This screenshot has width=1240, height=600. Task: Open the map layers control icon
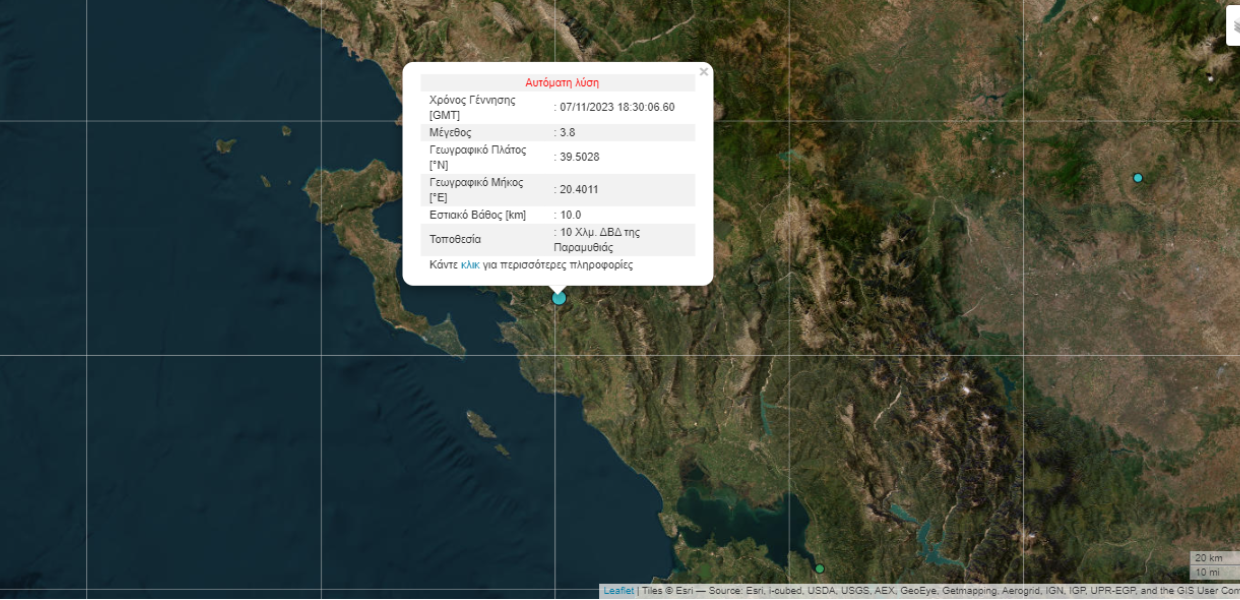pos(1233,26)
